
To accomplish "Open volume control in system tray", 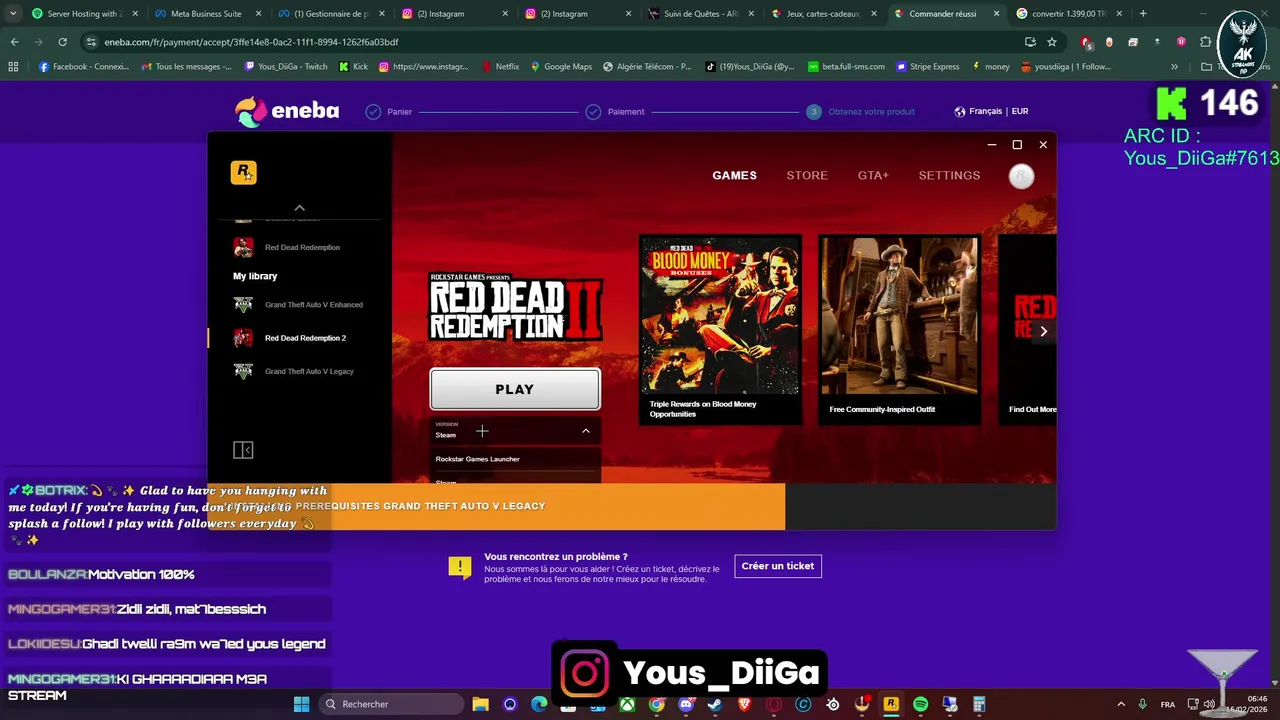I will click(x=1209, y=704).
